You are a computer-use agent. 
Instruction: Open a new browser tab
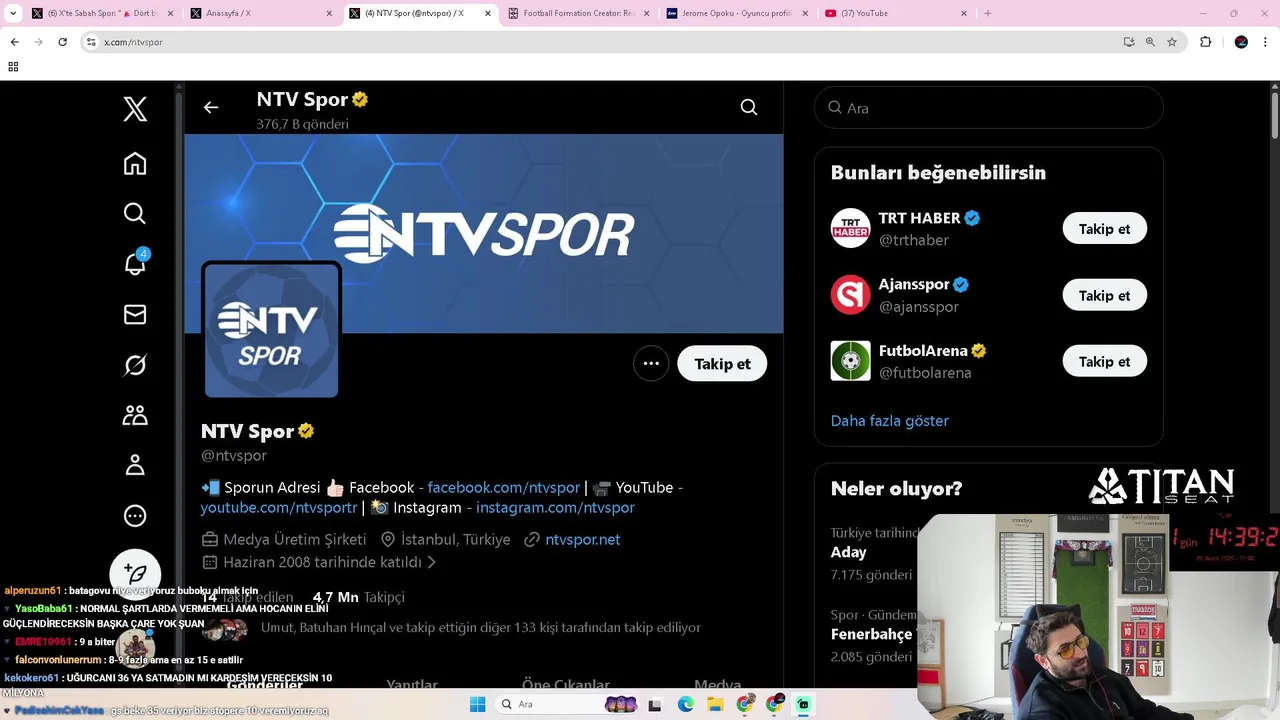[x=988, y=13]
